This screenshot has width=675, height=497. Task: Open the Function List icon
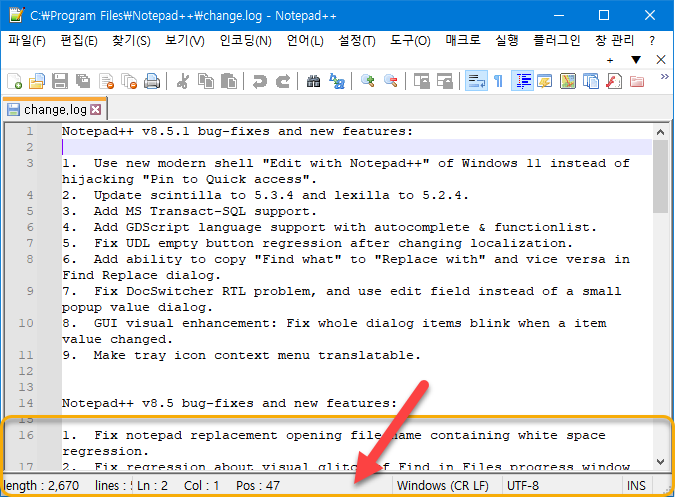pyautogui.click(x=614, y=81)
